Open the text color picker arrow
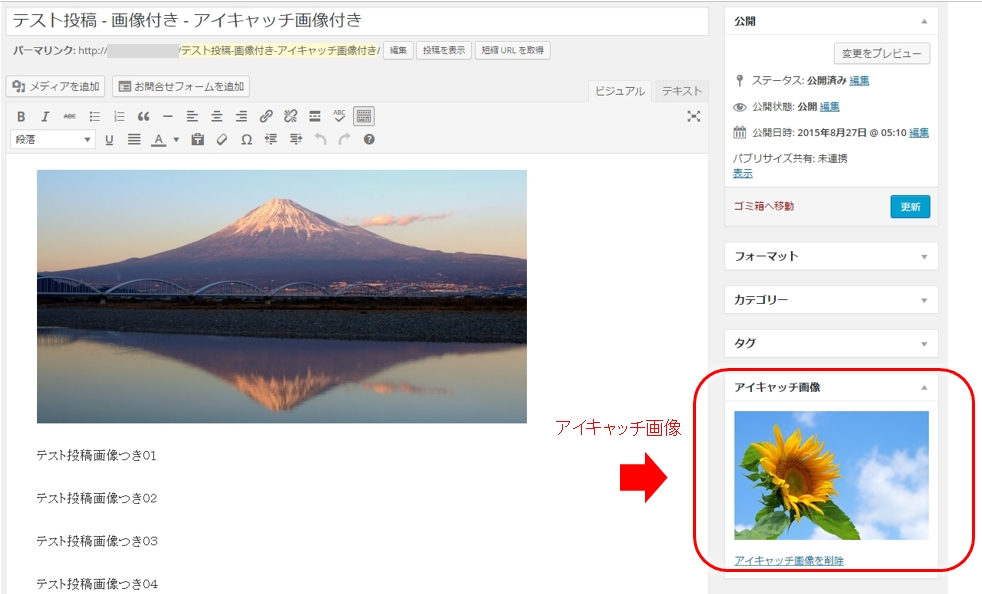Image resolution: width=982 pixels, height=594 pixels. (176, 140)
